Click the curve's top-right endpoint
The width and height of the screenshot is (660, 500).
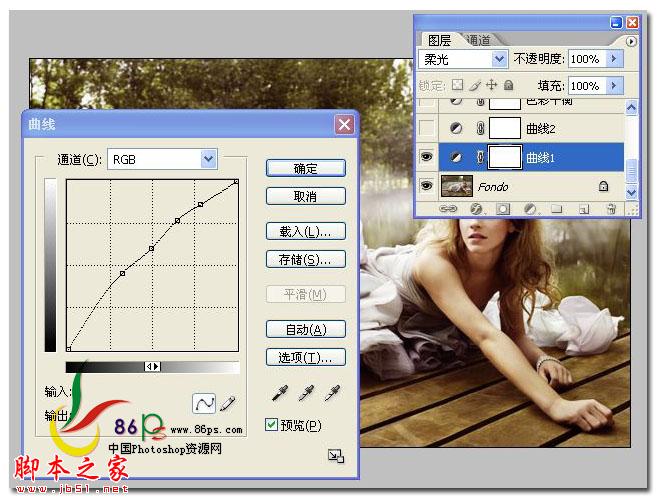point(237,181)
